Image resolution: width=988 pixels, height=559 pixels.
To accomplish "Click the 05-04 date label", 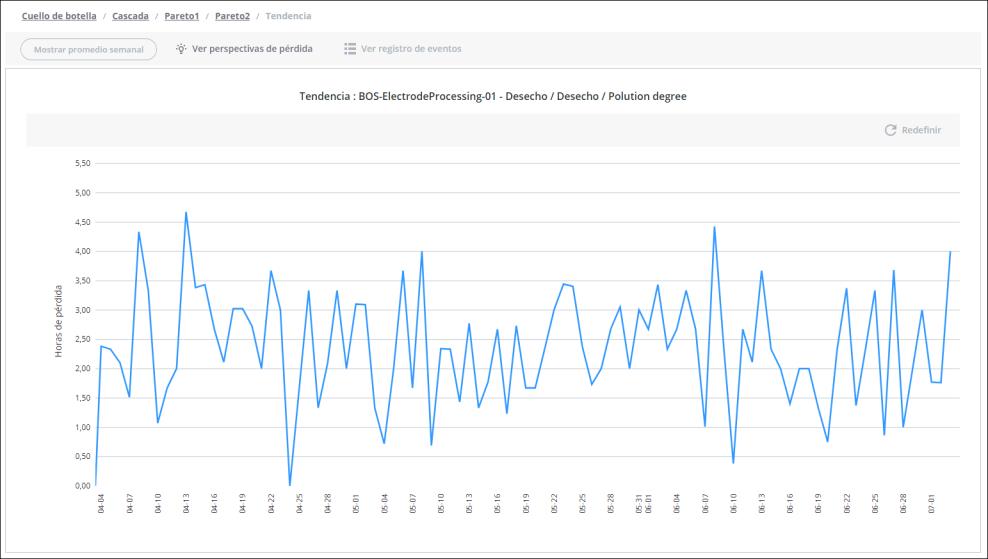I will 384,504.
